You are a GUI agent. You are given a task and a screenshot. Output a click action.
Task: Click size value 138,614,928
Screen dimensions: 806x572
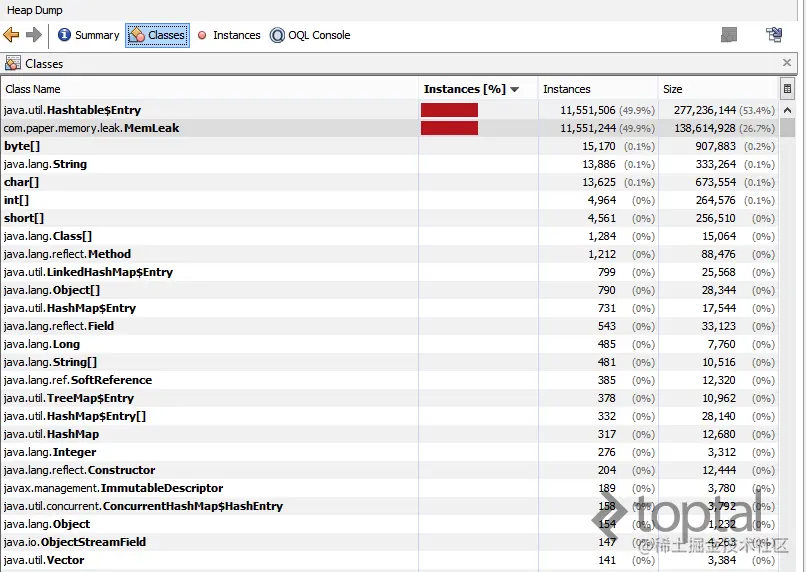click(705, 128)
